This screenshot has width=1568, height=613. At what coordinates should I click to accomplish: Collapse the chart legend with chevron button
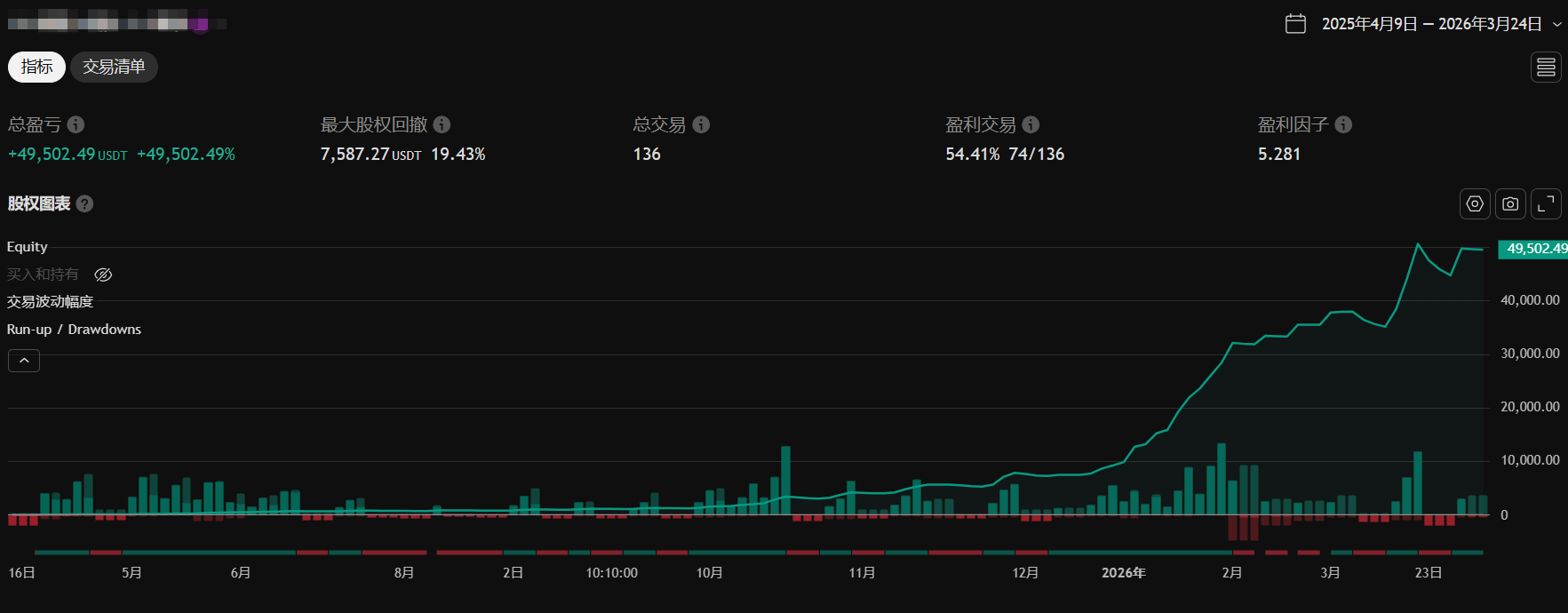click(x=24, y=361)
